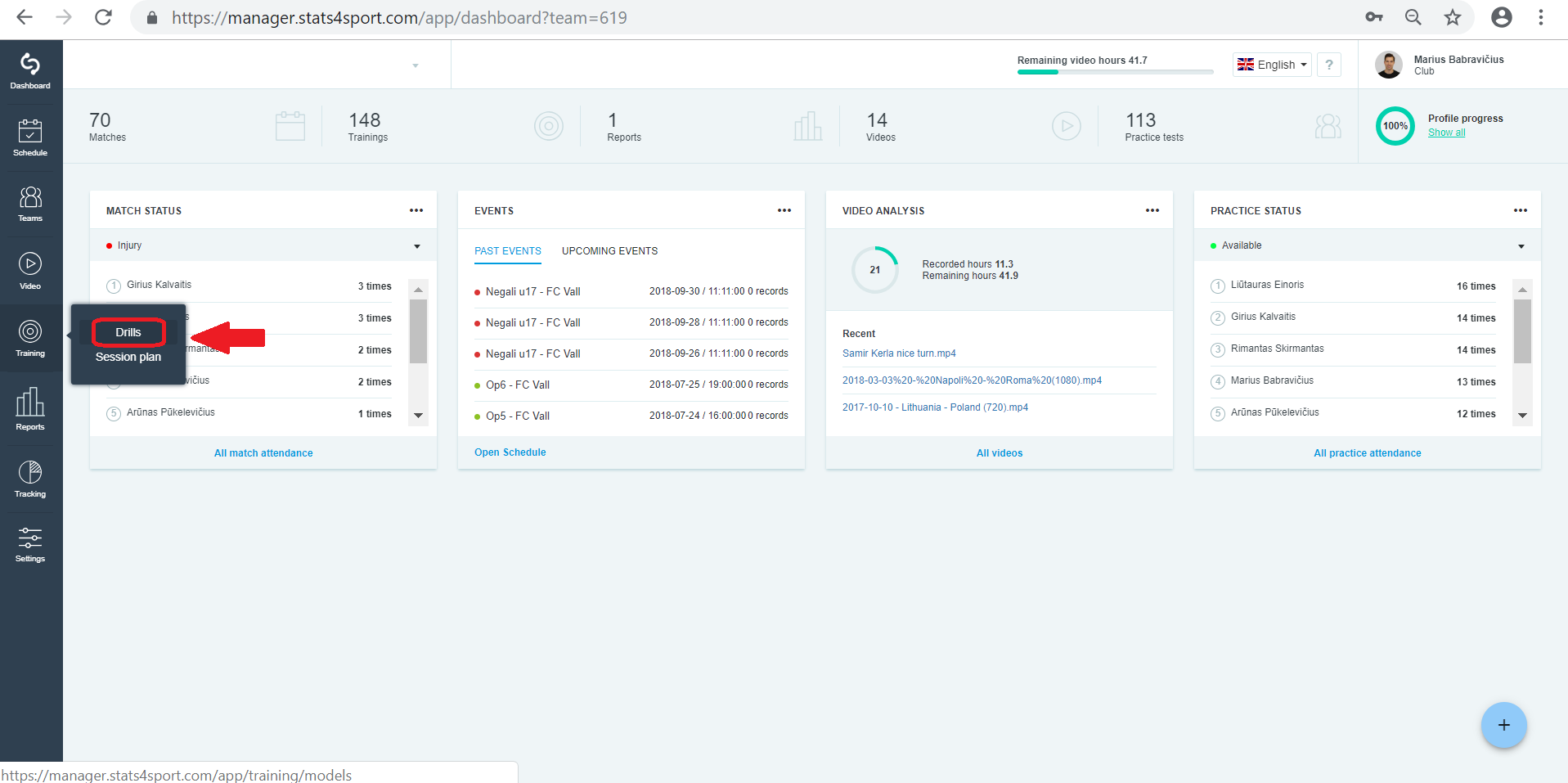
Task: Click the people icon beside Practice tests
Action: coord(1328,126)
